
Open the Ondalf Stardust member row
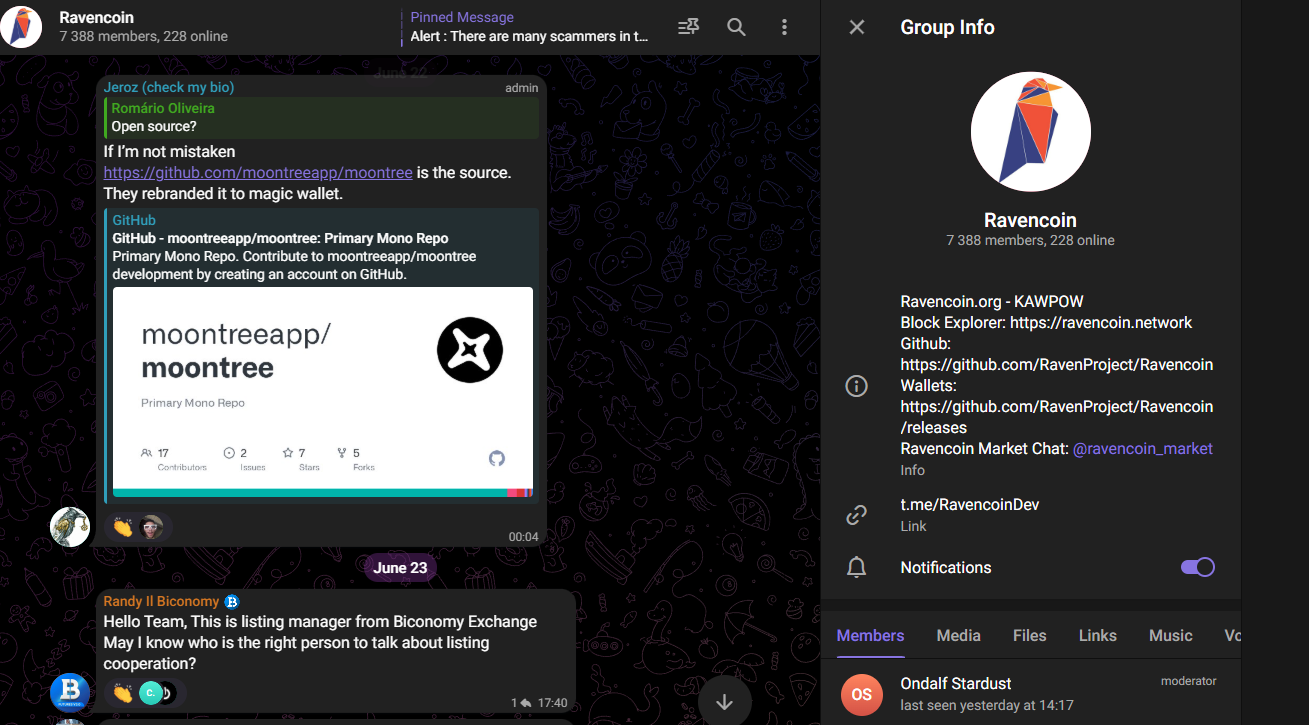tap(1031, 694)
